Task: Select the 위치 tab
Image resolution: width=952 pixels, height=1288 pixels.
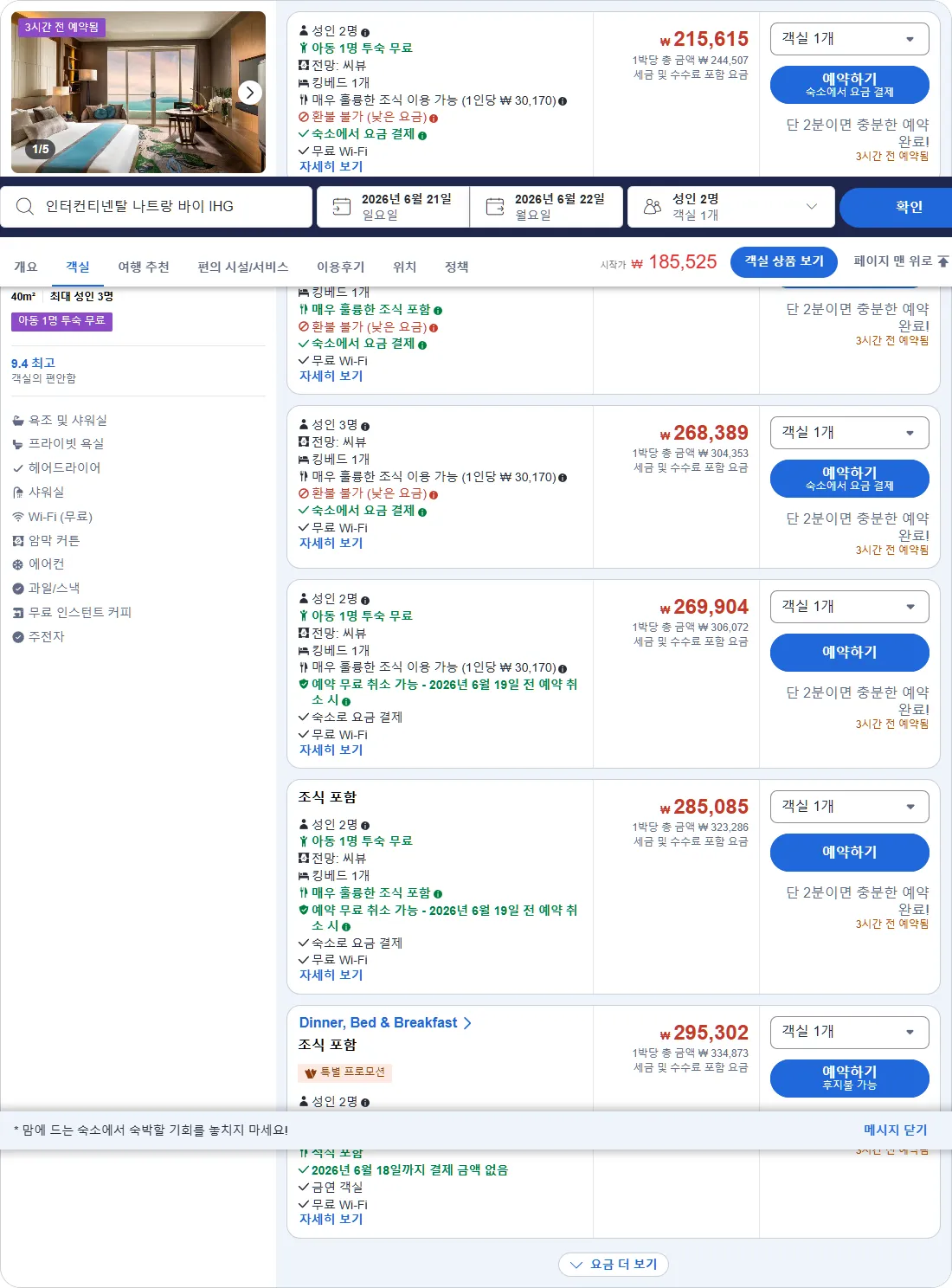Action: [405, 267]
